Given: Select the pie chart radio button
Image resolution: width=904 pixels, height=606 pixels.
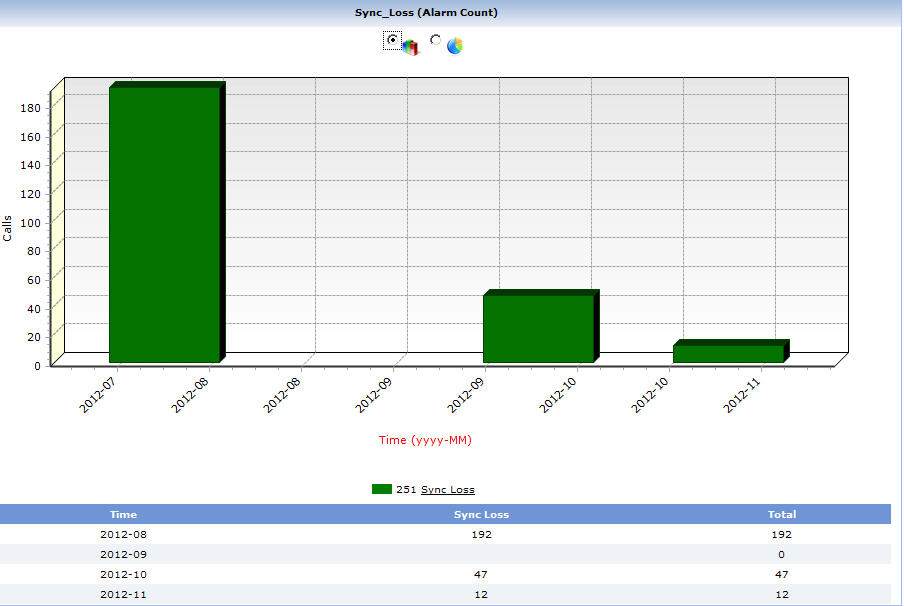Looking at the screenshot, I should pyautogui.click(x=435, y=40).
